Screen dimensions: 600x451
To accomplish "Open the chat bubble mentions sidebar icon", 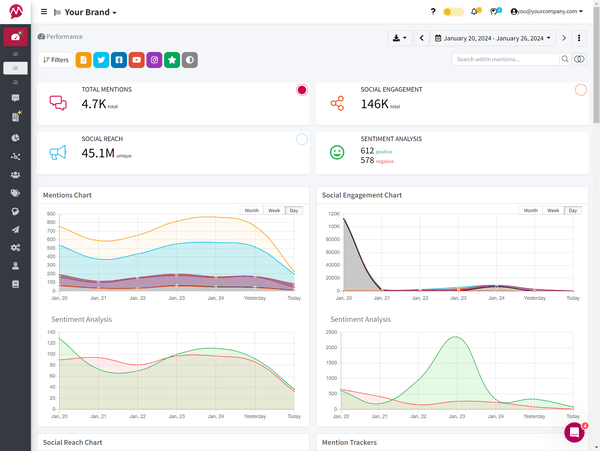I will tap(15, 98).
